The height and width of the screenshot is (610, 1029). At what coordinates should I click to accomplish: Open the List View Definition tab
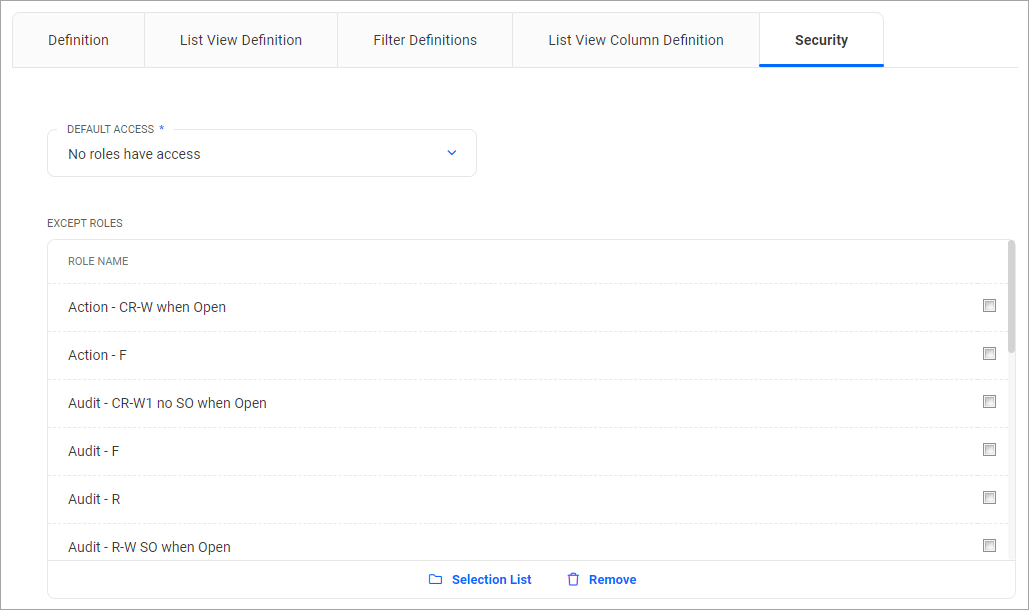click(x=240, y=40)
